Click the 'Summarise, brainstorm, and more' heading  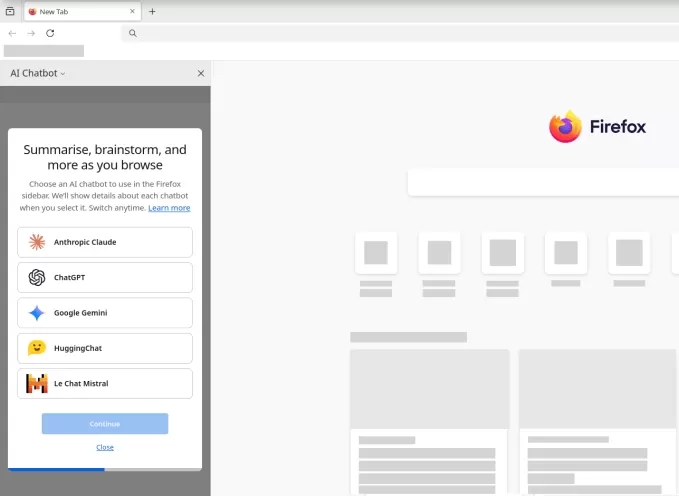105,157
